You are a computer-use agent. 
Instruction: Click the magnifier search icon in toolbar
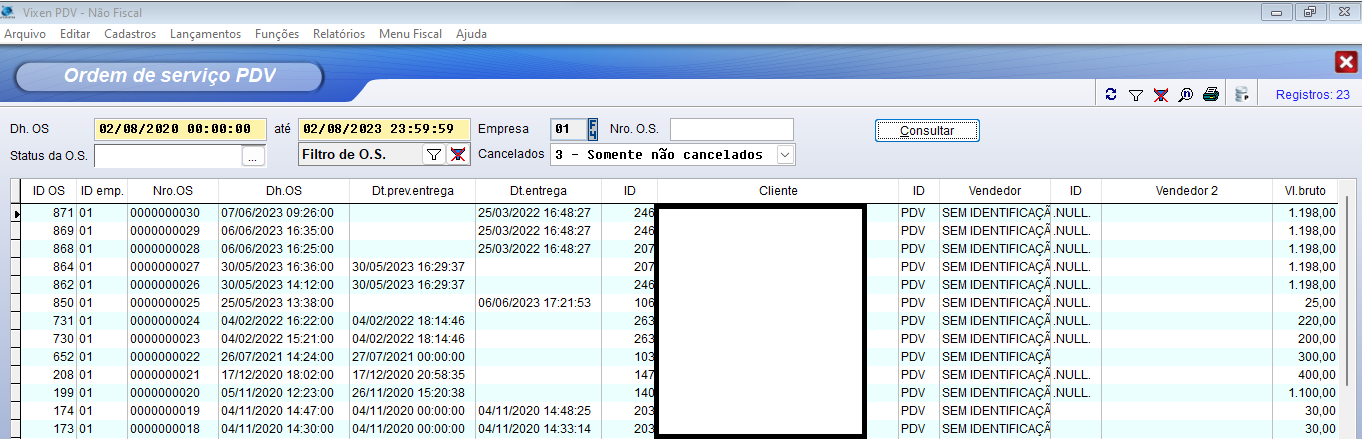pyautogui.click(x=1186, y=95)
